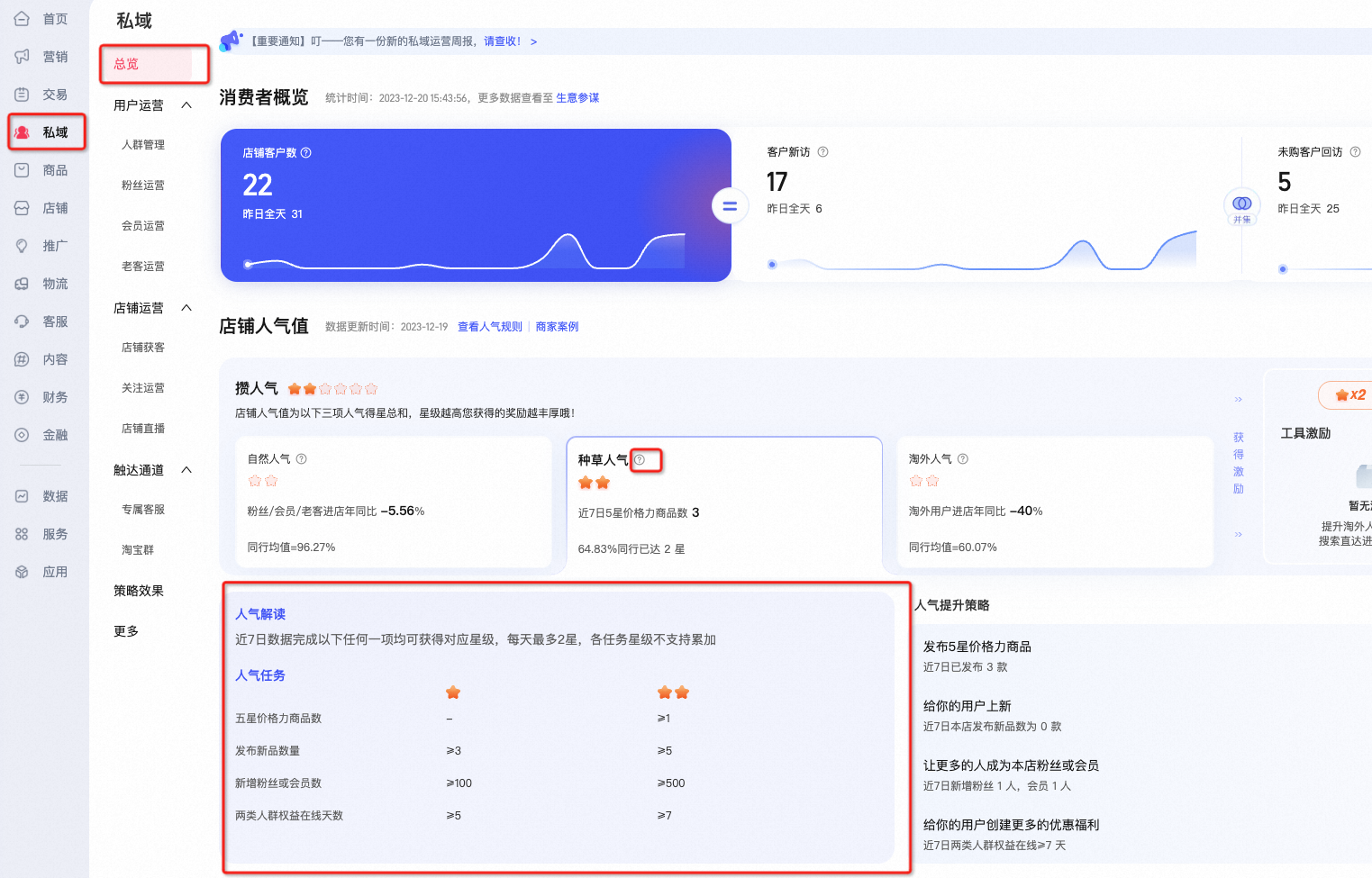Click the 私域 user icon

22,132
